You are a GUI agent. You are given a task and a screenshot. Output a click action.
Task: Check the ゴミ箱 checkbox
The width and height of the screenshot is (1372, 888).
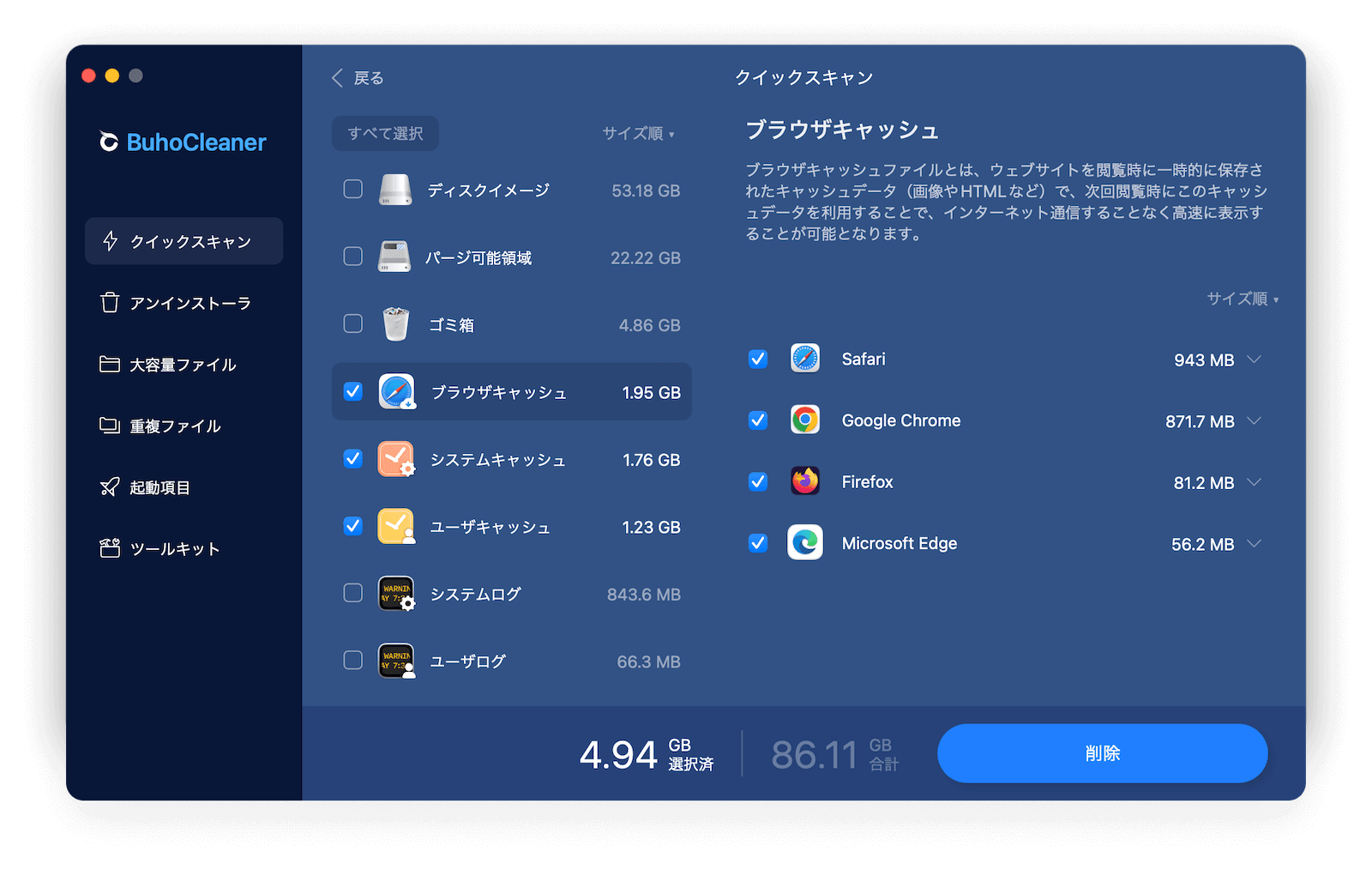[353, 323]
